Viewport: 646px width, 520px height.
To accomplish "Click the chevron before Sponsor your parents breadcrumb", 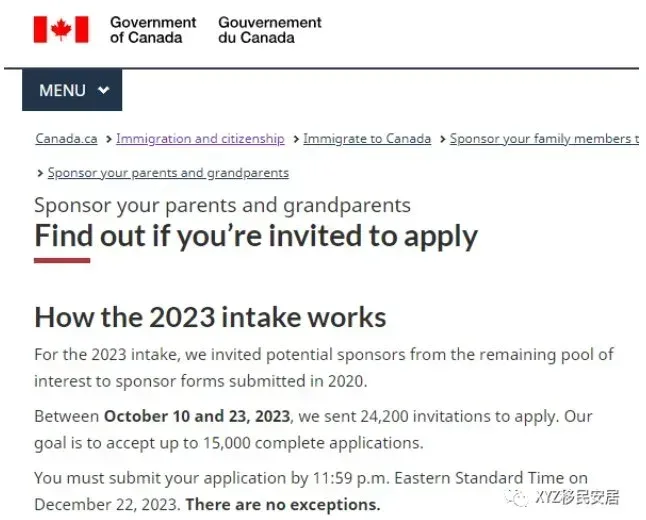I will pos(40,173).
